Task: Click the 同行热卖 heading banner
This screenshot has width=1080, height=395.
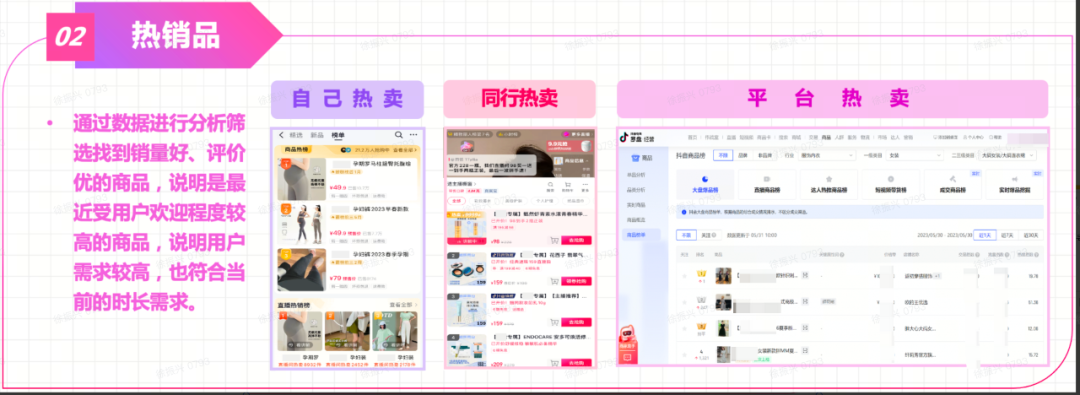Action: point(519,99)
